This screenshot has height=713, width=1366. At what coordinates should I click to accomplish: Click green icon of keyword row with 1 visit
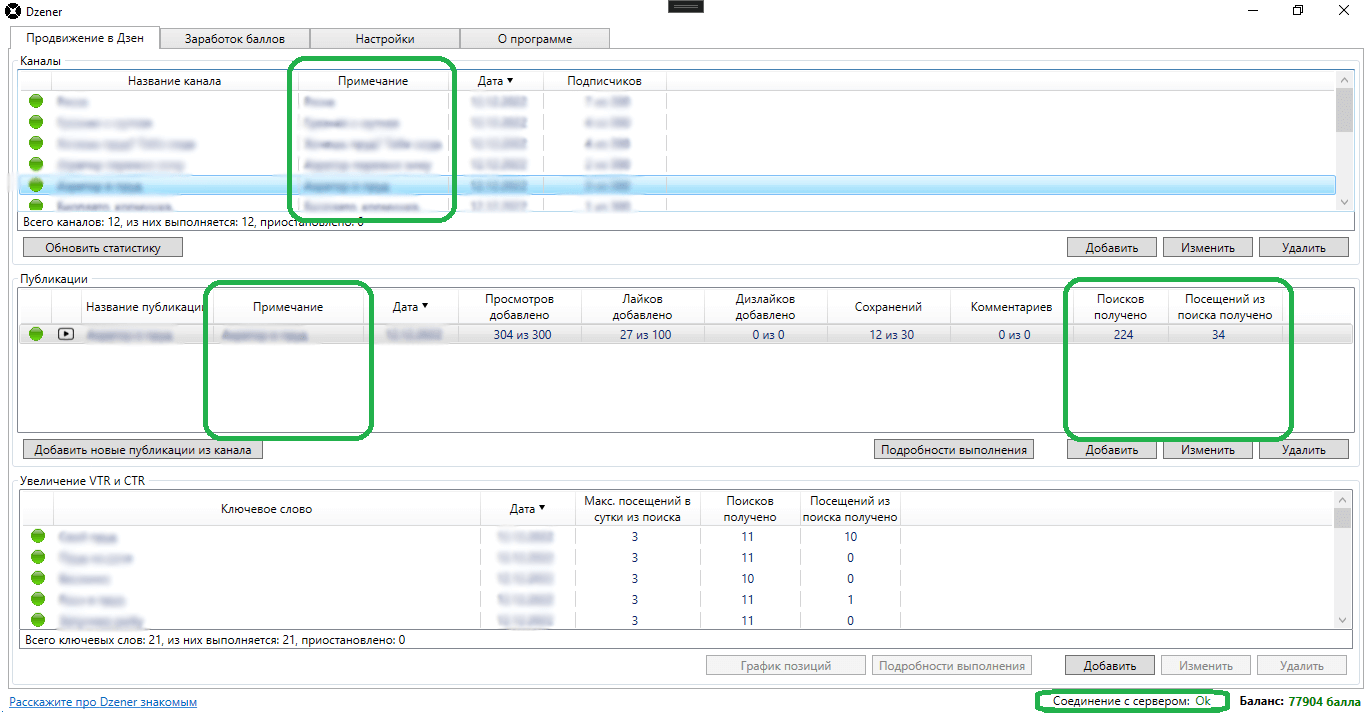[x=37, y=600]
